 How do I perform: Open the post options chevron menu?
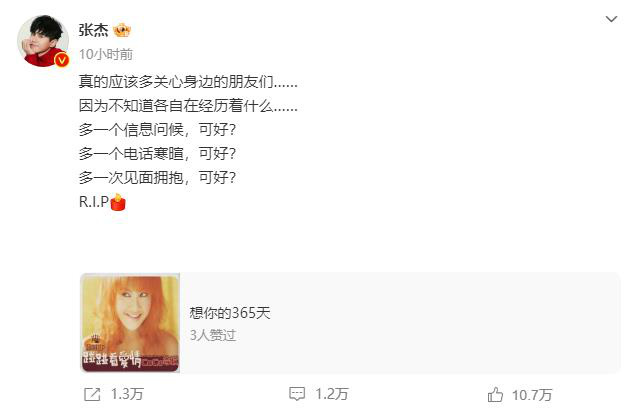[611, 19]
